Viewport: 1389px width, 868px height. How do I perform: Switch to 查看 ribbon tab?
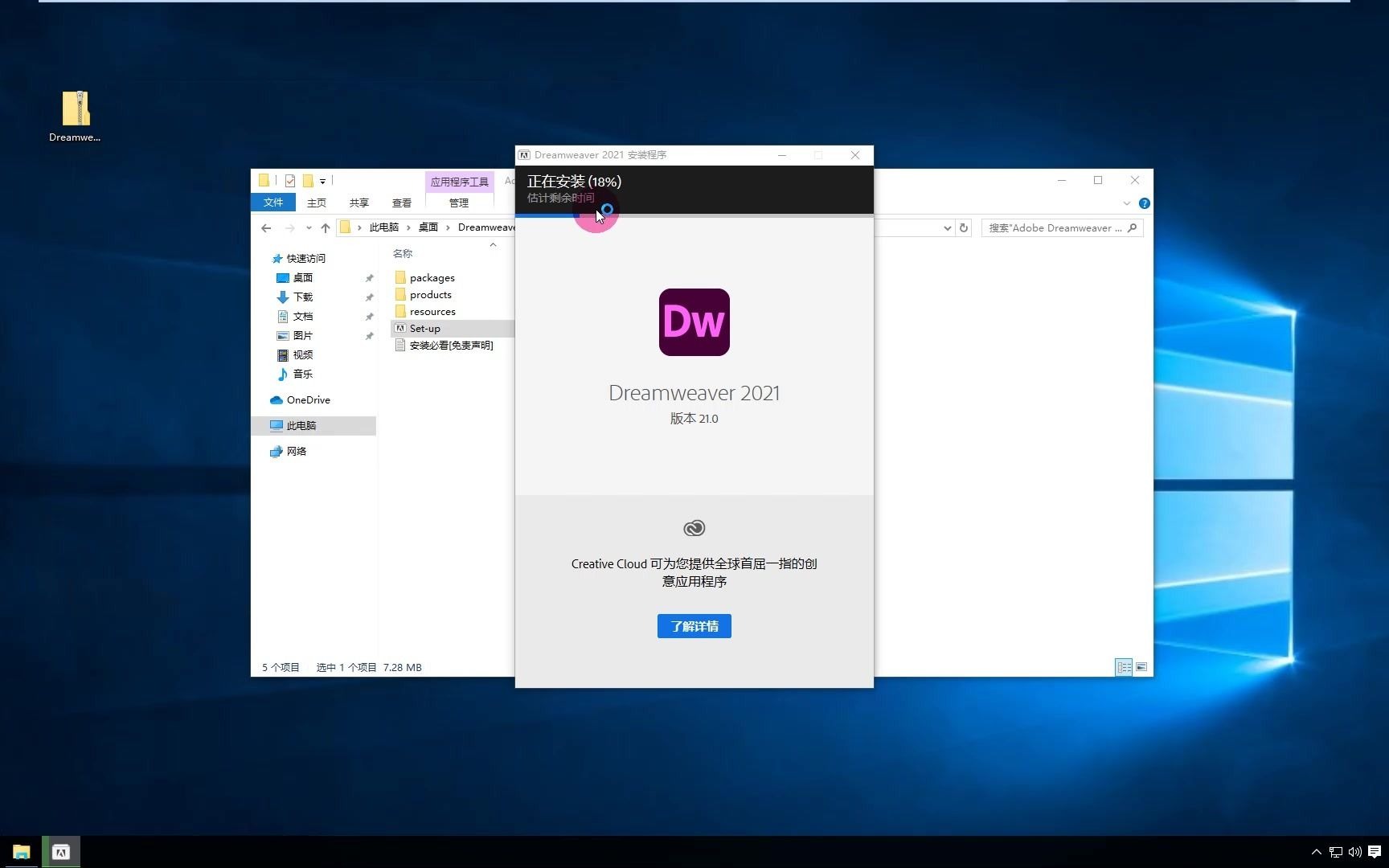402,203
